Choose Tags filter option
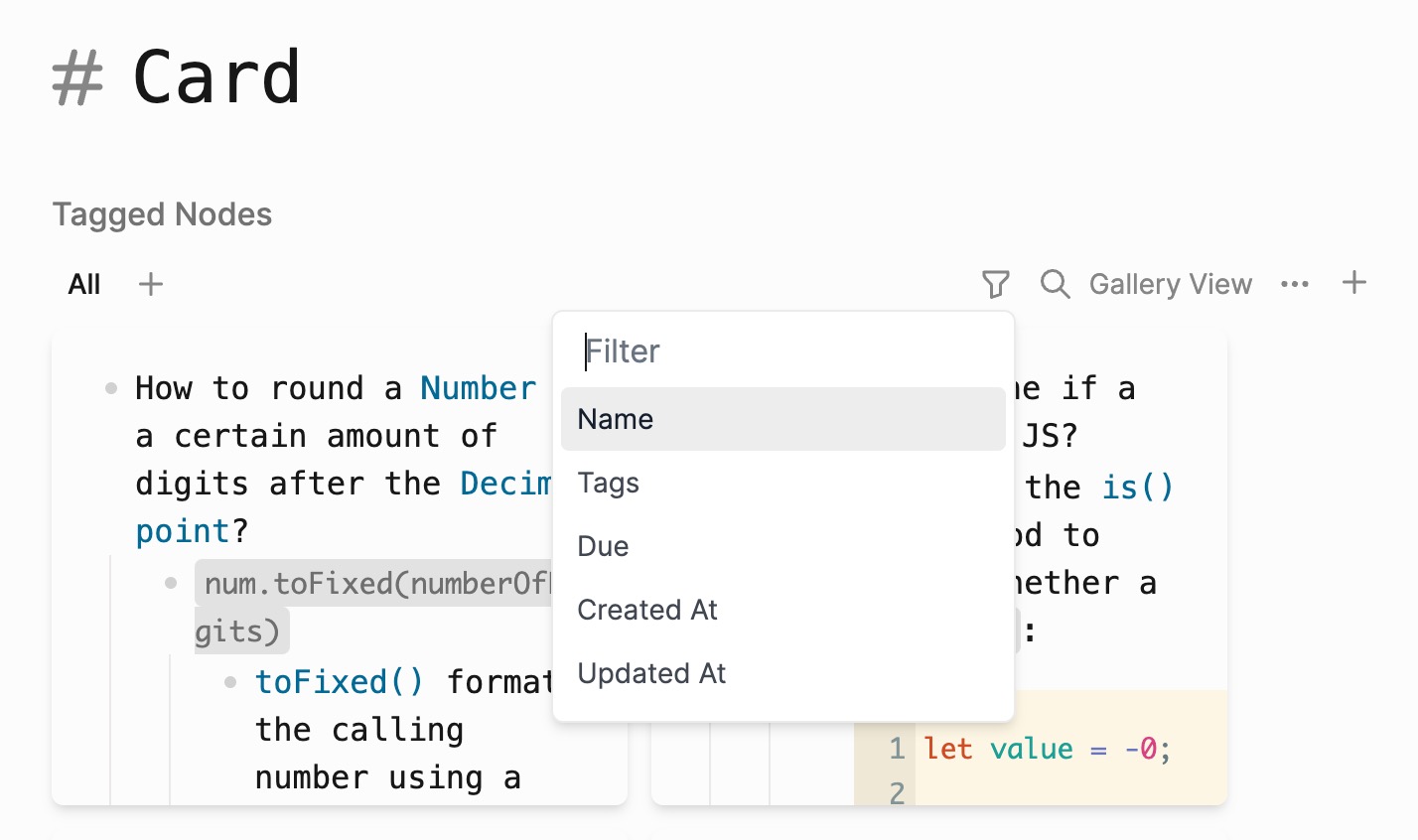Image resolution: width=1418 pixels, height=840 pixels. (783, 483)
